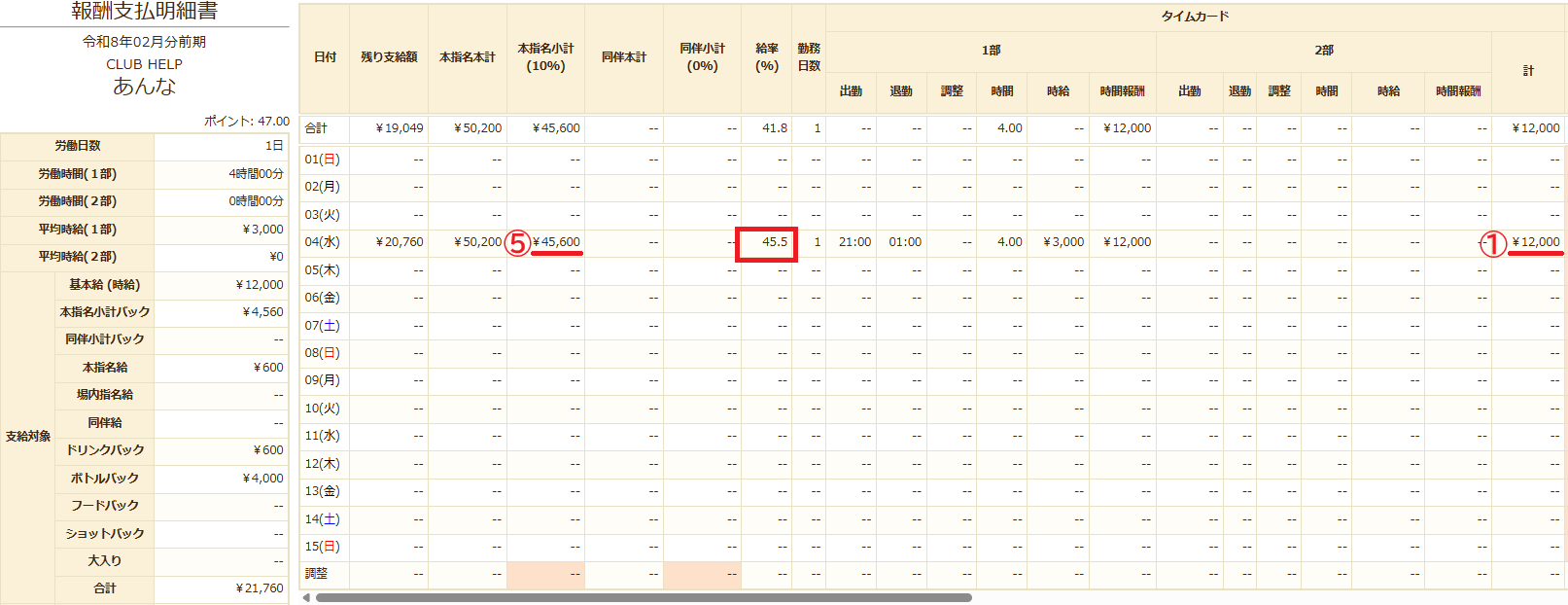Screen dimensions: 1568x605
Task: Select the 本指名小計 (10%) column header
Action: coord(545,57)
